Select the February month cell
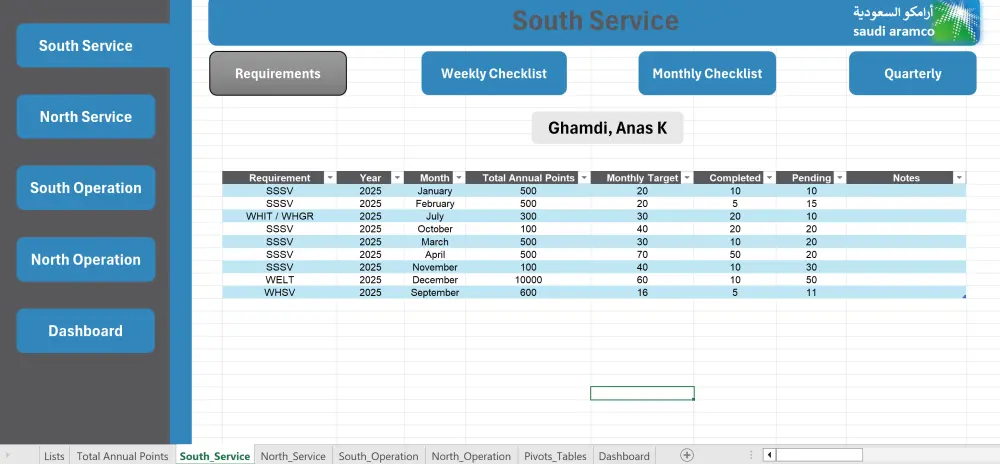Viewport: 1000px width, 464px height. click(434, 203)
